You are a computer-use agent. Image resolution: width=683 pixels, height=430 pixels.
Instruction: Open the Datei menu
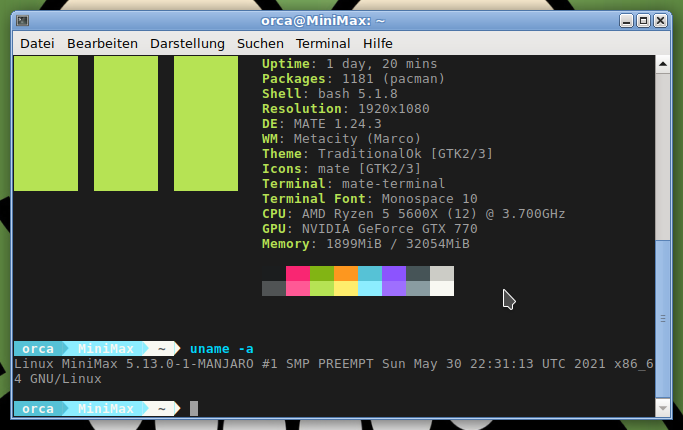click(x=37, y=44)
